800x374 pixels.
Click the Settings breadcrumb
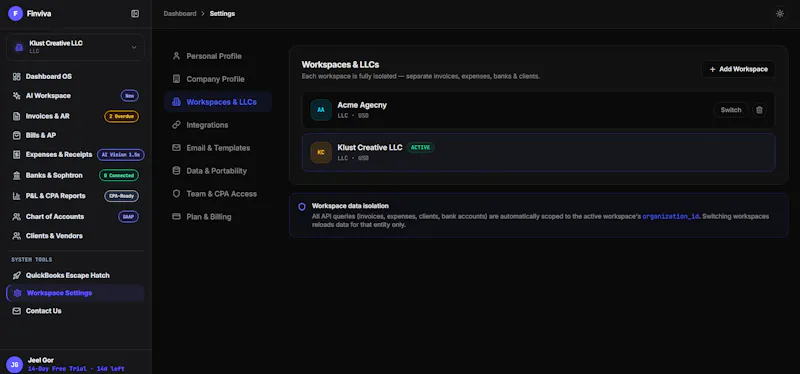coord(222,14)
